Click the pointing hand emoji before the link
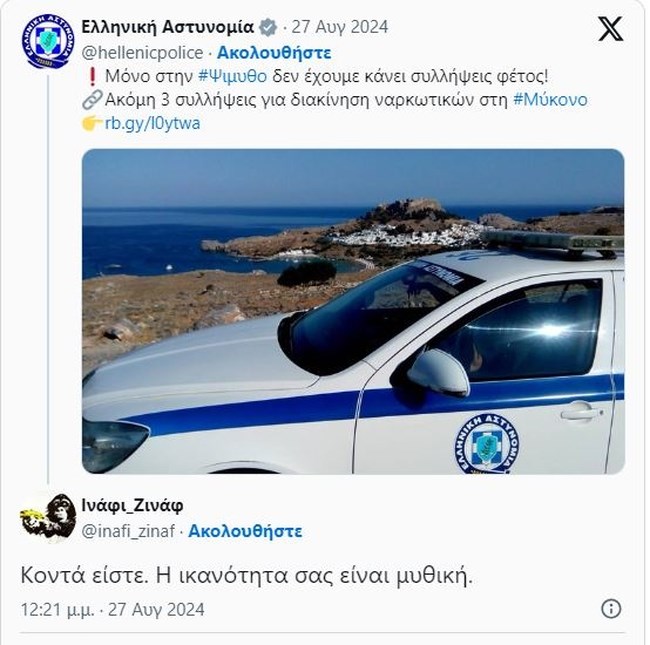 (92, 123)
